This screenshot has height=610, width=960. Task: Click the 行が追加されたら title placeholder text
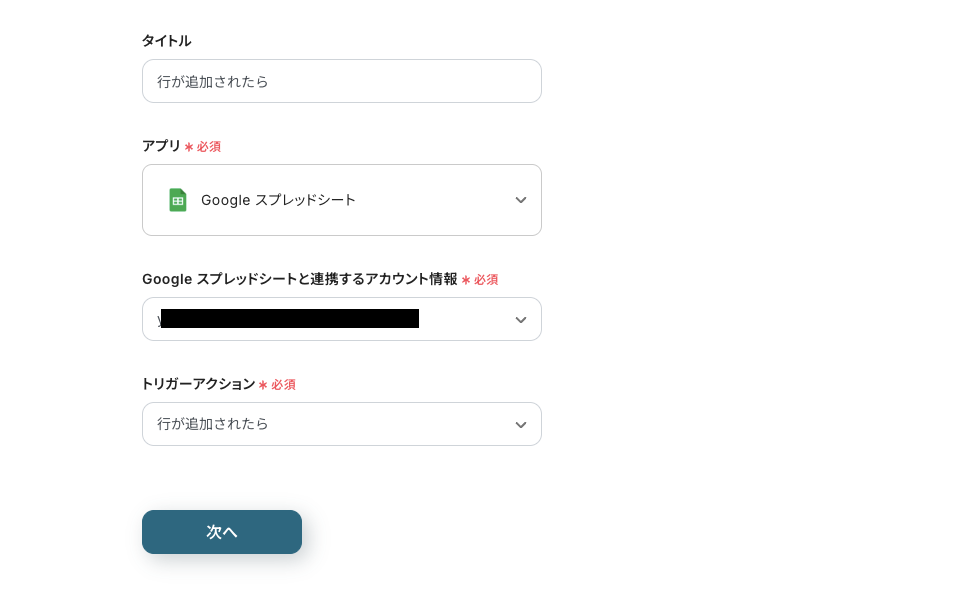point(213,82)
